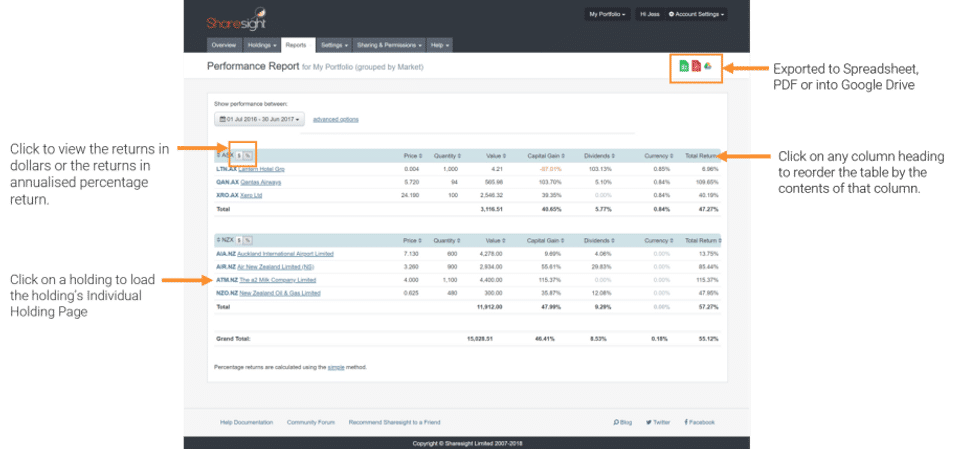This screenshot has height=449, width=960.
Task: Click the simple method link
Action: [x=336, y=368]
